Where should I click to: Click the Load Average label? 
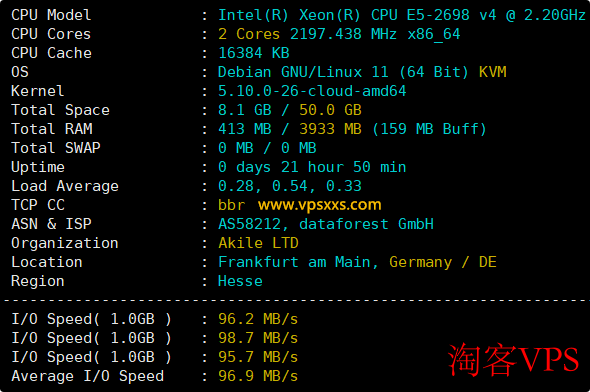pyautogui.click(x=65, y=186)
